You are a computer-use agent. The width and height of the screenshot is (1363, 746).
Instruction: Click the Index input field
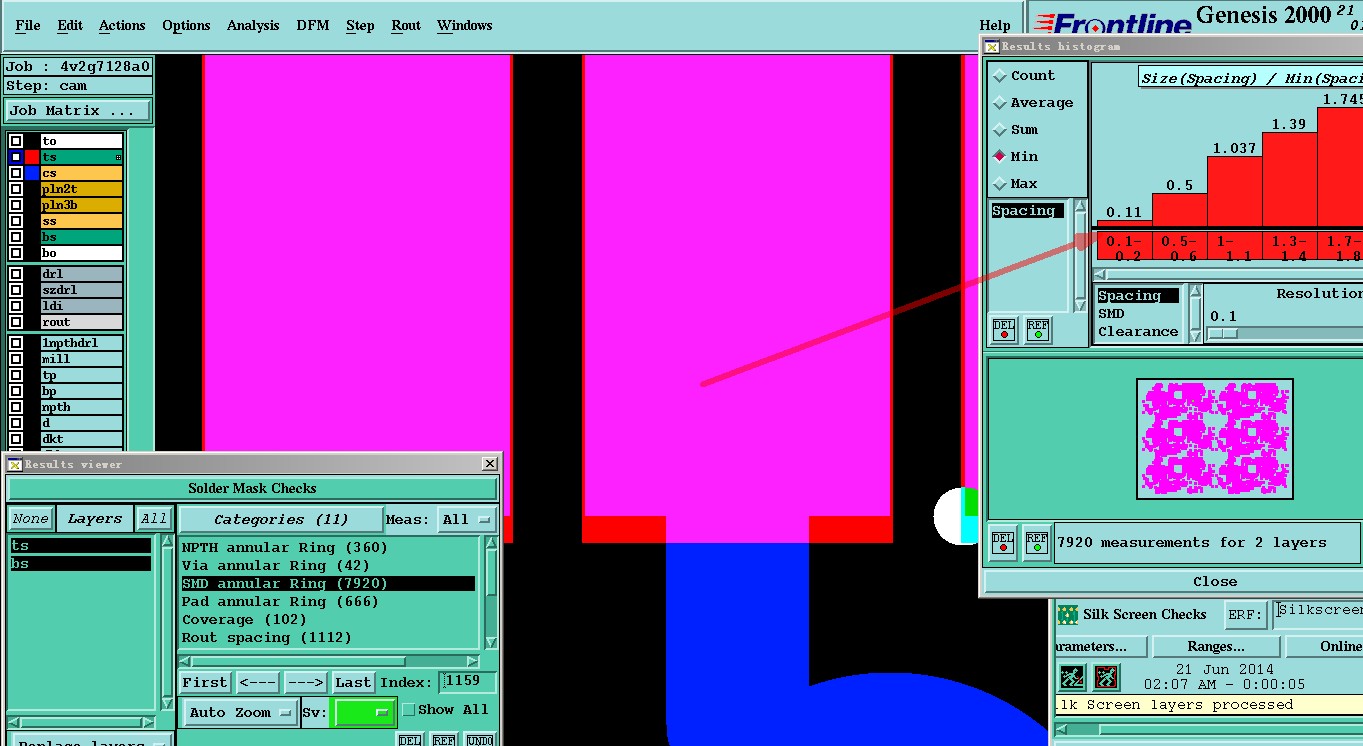coord(468,682)
